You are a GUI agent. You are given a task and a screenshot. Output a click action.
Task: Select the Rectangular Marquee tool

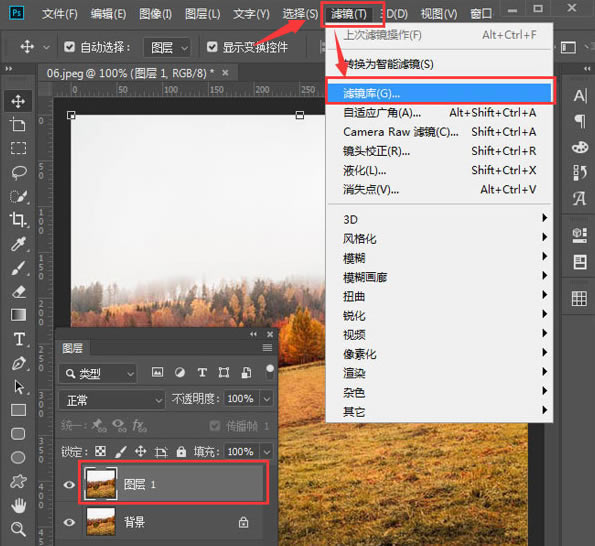18,148
